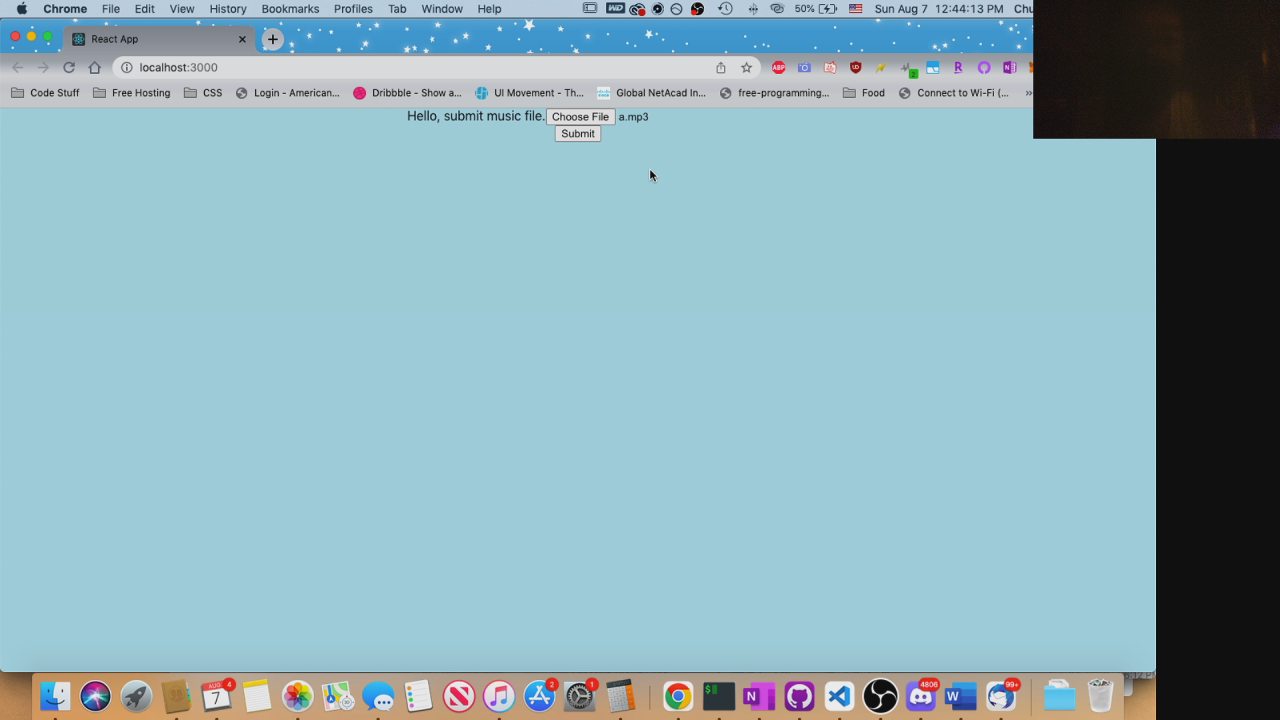
Task: Open the purple R extension
Action: pyautogui.click(x=958, y=67)
